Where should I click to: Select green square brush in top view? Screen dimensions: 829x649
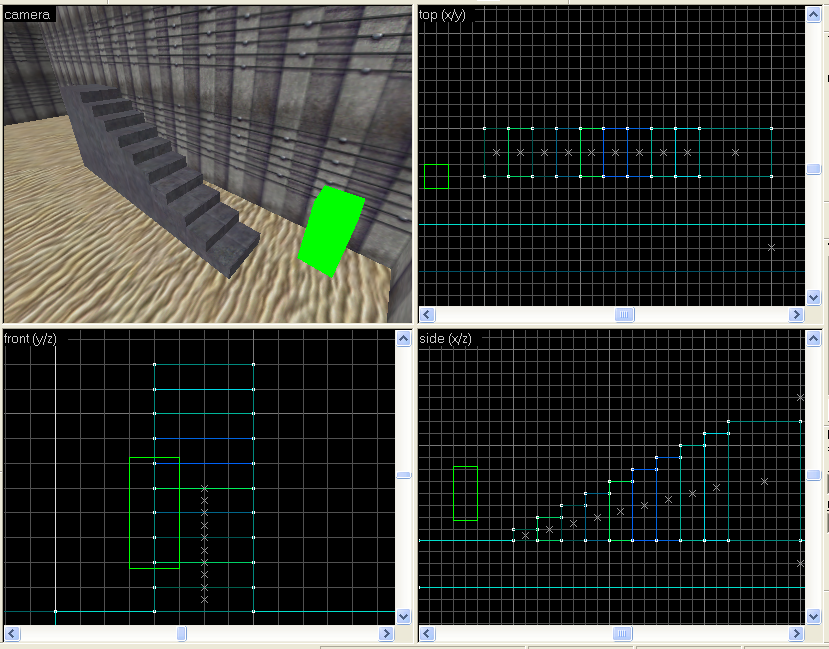(x=436, y=177)
